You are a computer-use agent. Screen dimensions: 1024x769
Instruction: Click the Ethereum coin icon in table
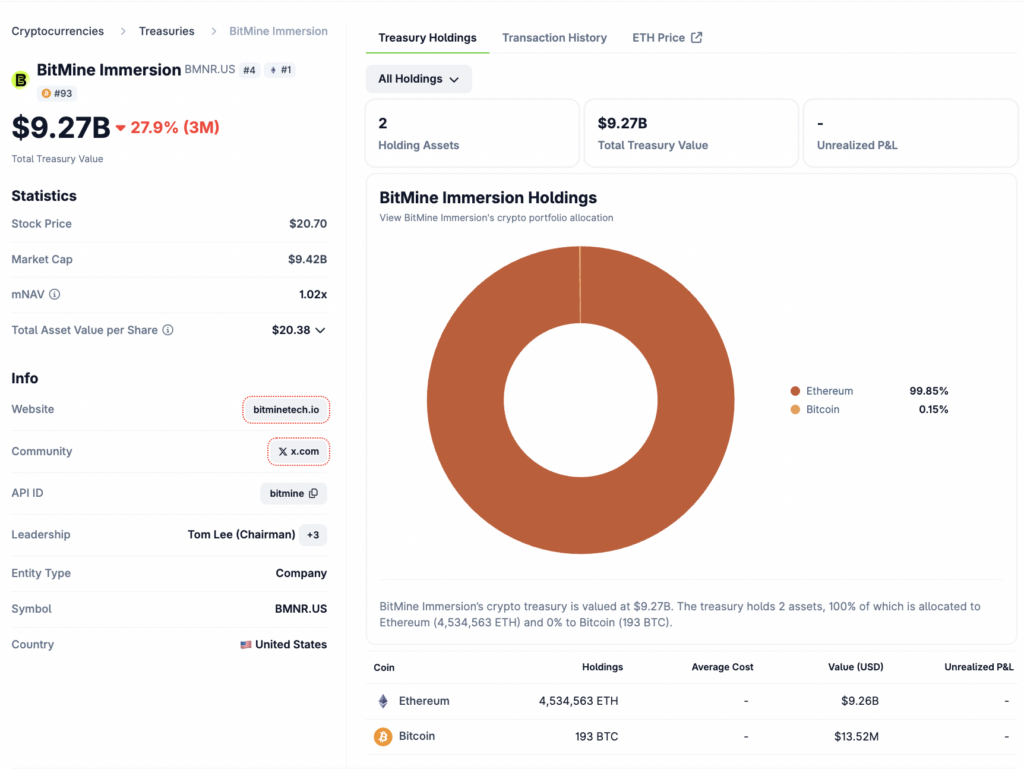383,701
